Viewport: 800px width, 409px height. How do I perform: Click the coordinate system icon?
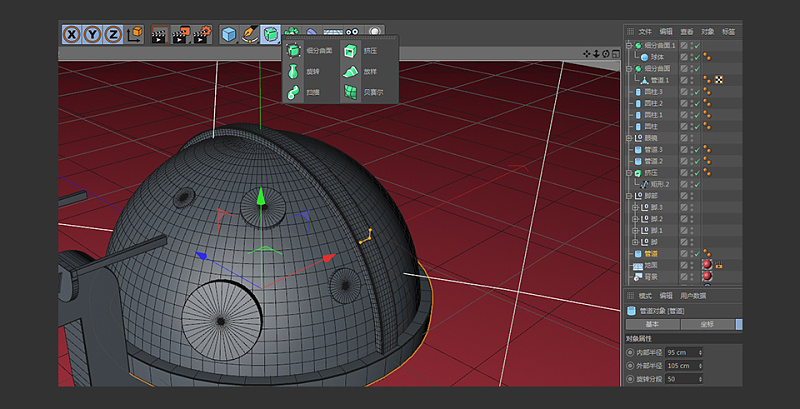tap(134, 34)
